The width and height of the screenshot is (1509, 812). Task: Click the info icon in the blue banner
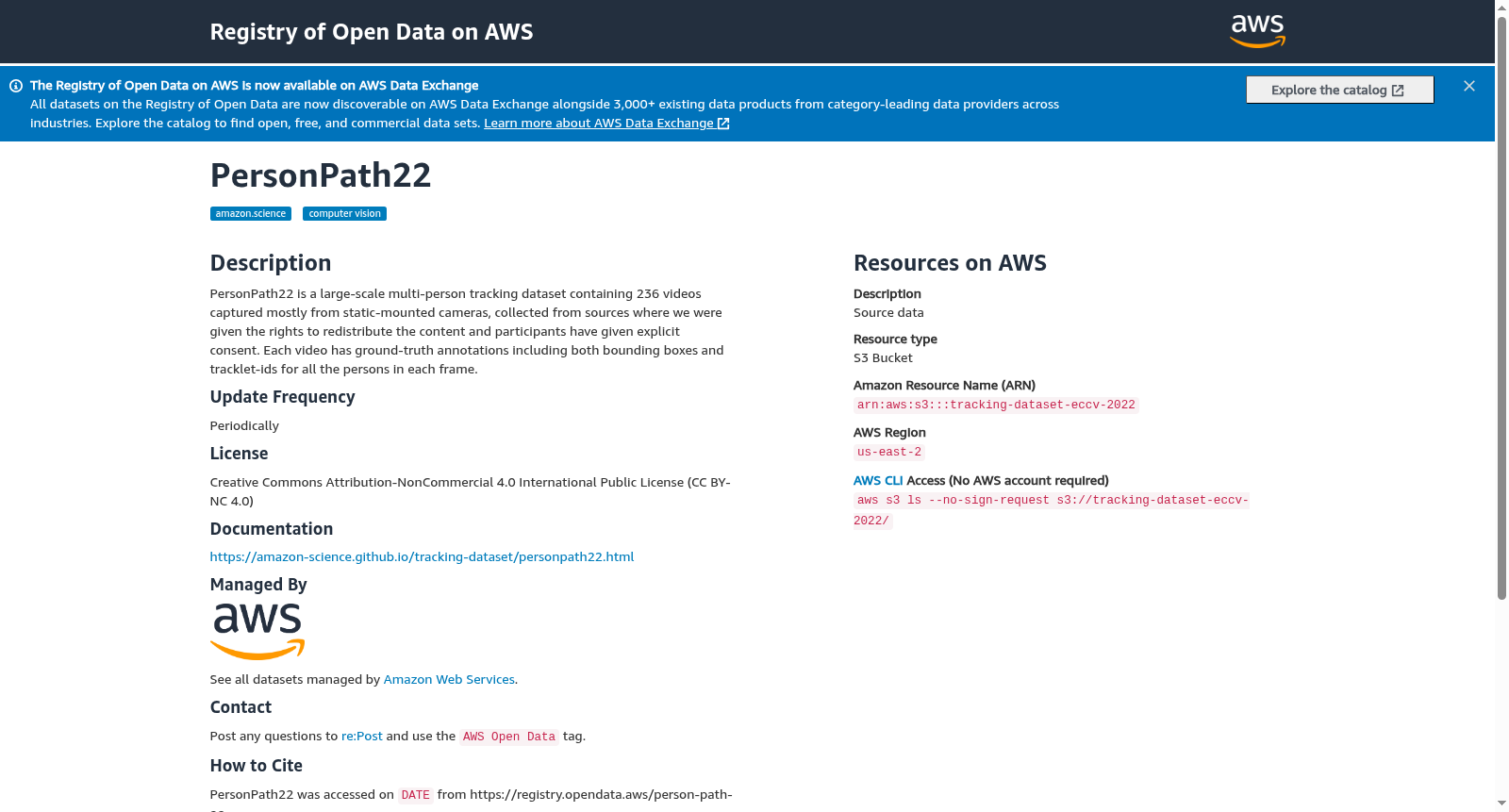[x=16, y=86]
